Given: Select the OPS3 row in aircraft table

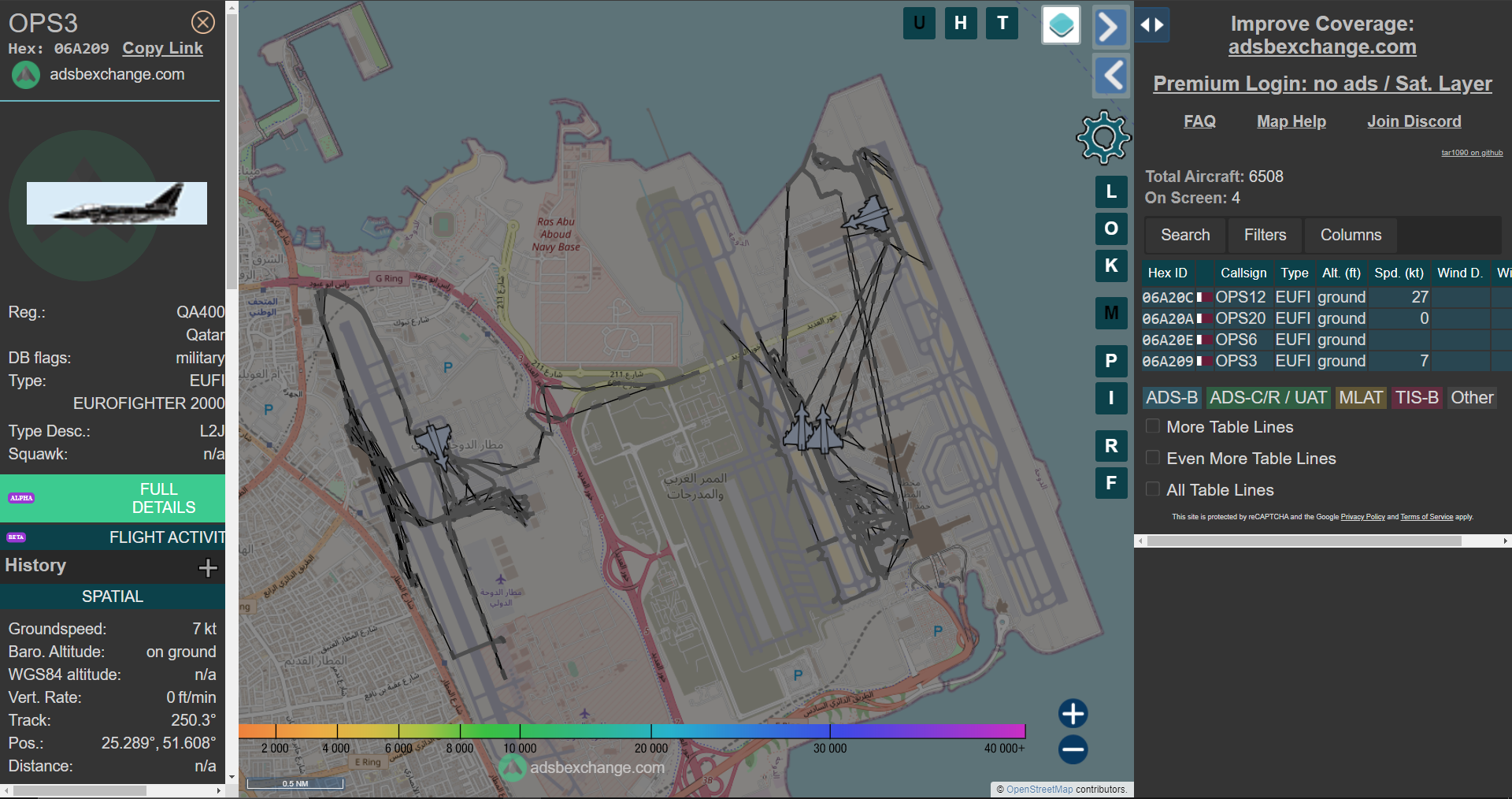Looking at the screenshot, I should tap(1327, 361).
